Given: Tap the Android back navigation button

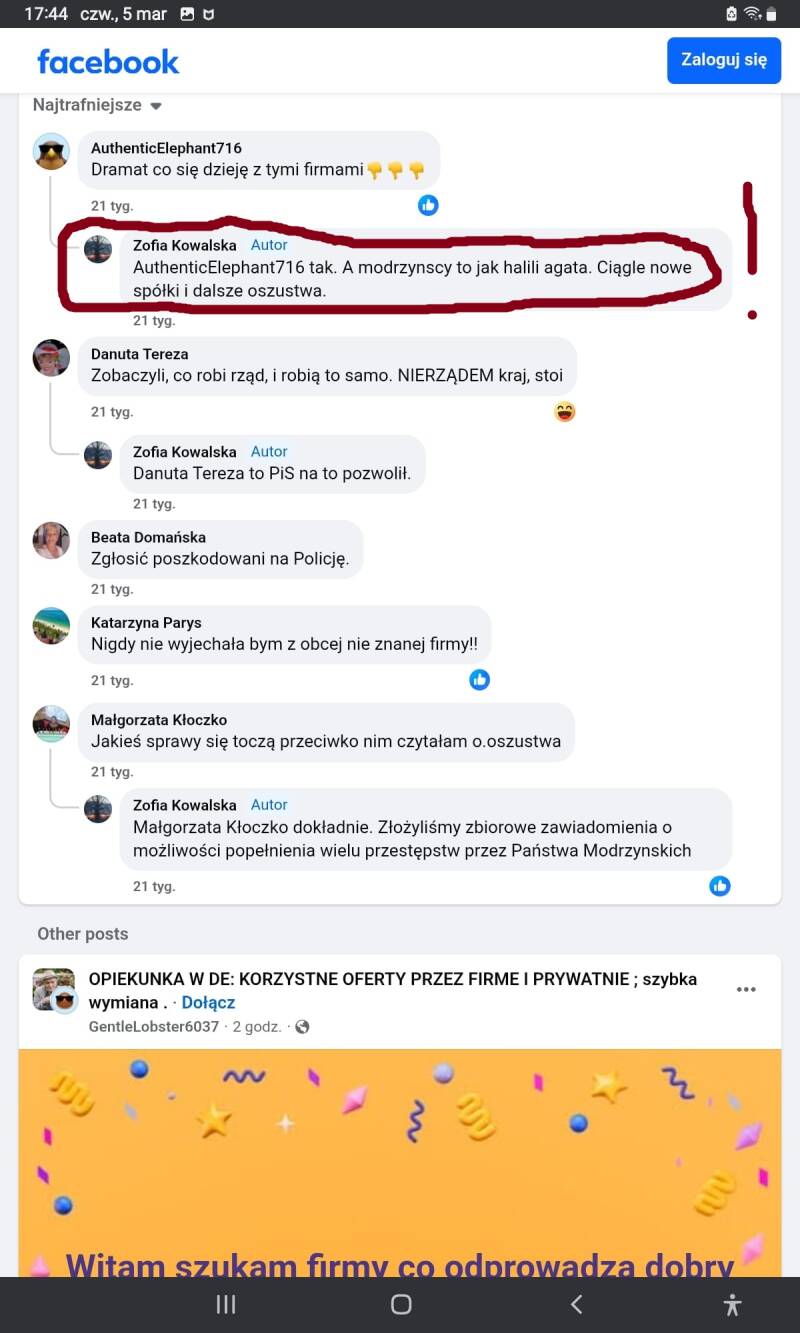Looking at the screenshot, I should tap(576, 1304).
